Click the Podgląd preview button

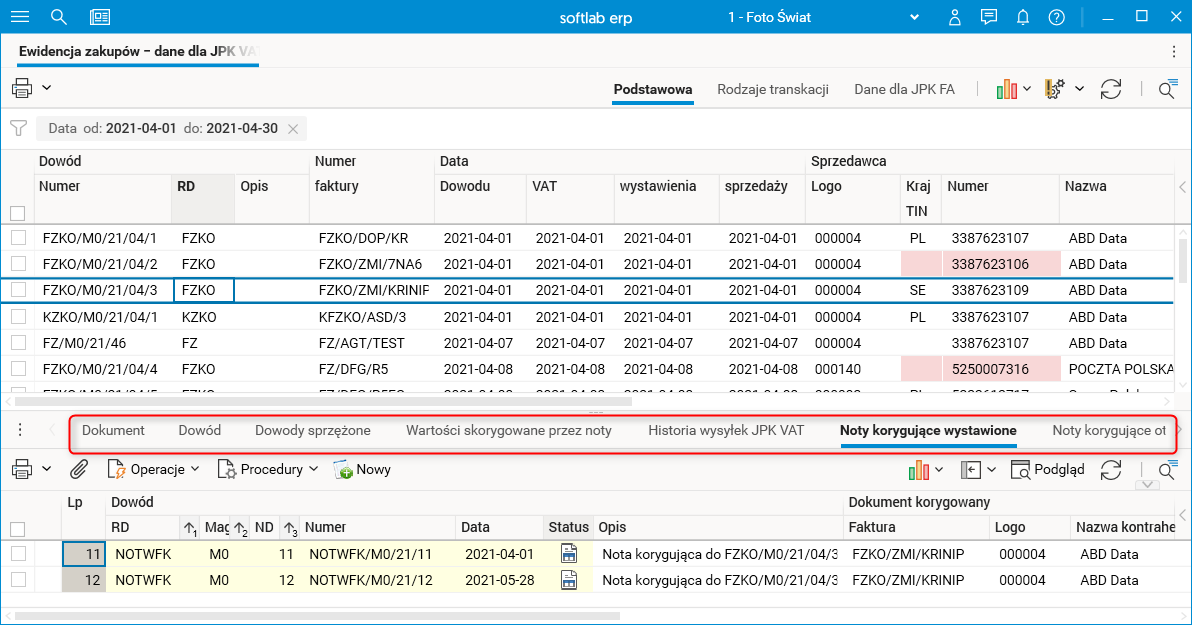(x=1047, y=469)
